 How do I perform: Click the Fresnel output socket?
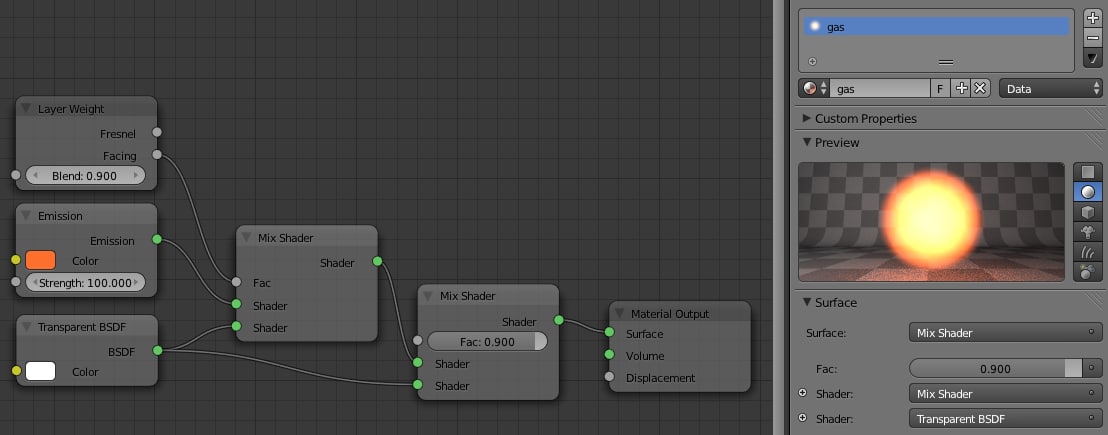[157, 132]
